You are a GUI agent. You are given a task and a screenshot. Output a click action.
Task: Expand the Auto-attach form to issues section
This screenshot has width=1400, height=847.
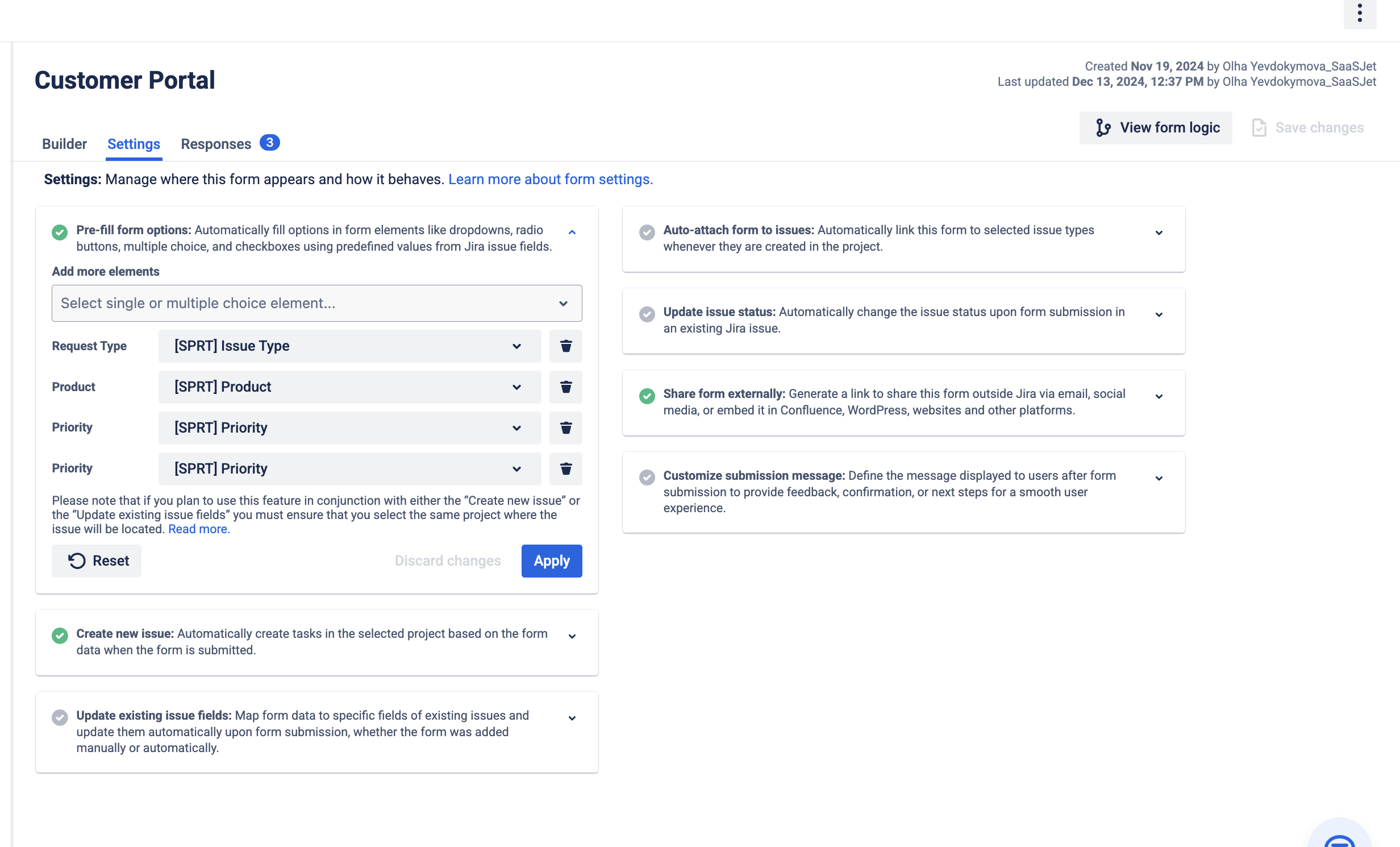point(1159,232)
